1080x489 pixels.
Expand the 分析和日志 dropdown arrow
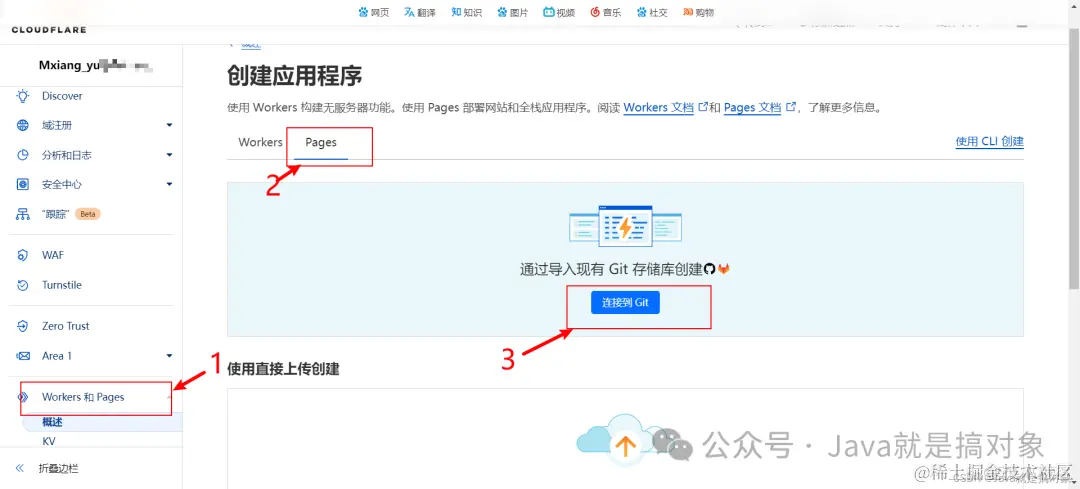[169, 155]
